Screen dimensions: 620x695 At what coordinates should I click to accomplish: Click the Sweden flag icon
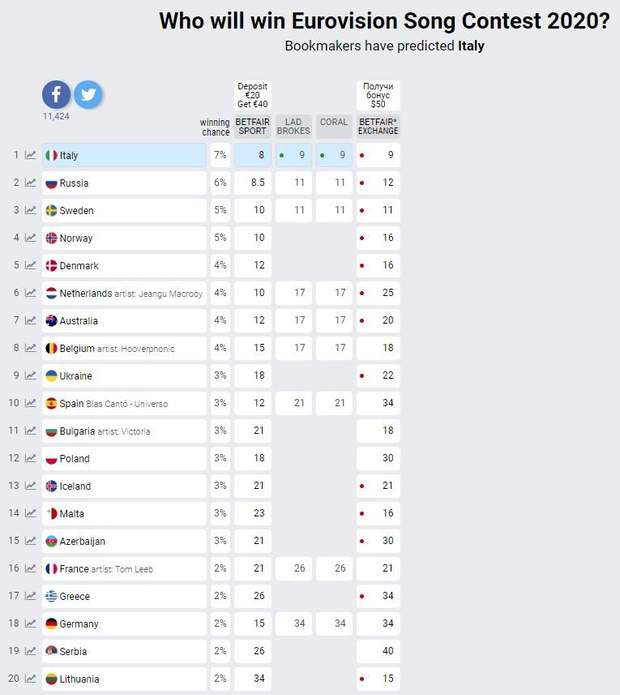pyautogui.click(x=51, y=210)
